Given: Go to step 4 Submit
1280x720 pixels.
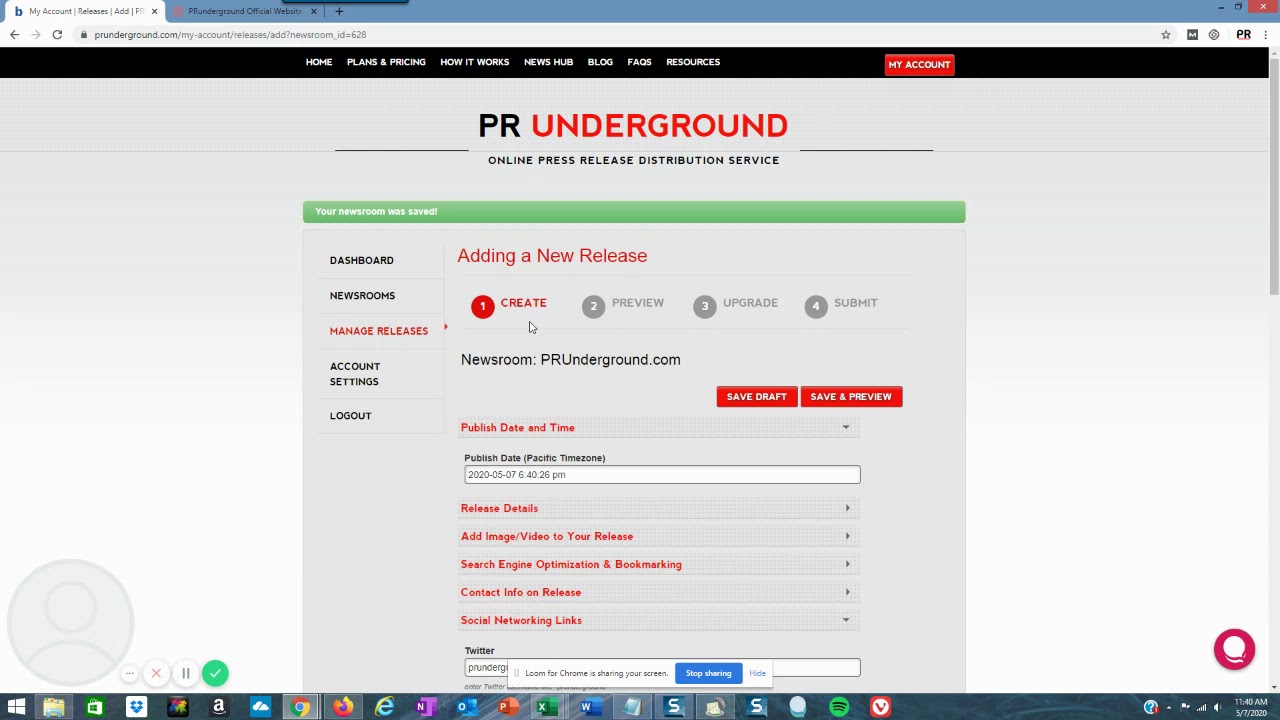Looking at the screenshot, I should click(x=841, y=305).
